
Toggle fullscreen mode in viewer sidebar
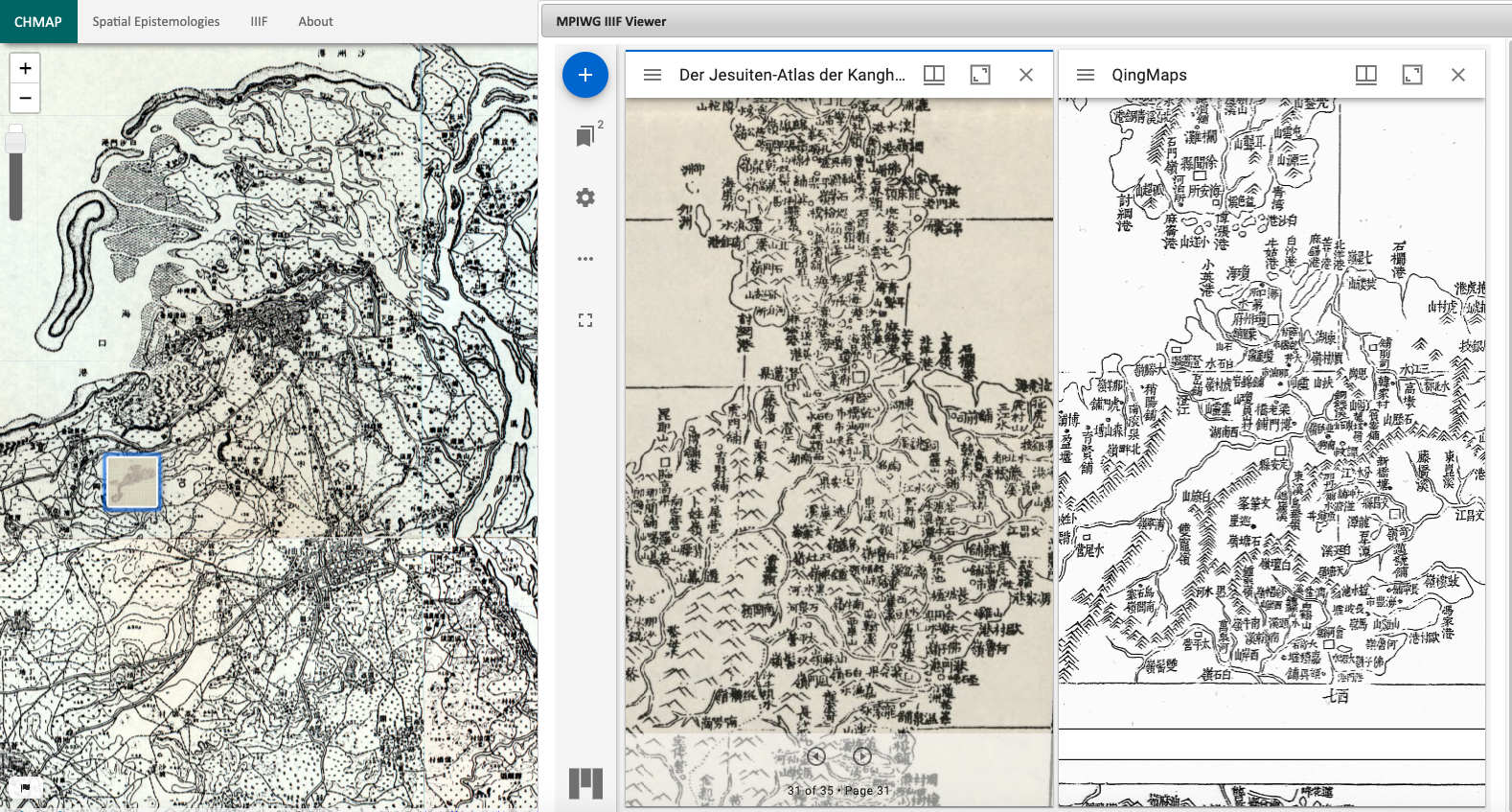585,320
